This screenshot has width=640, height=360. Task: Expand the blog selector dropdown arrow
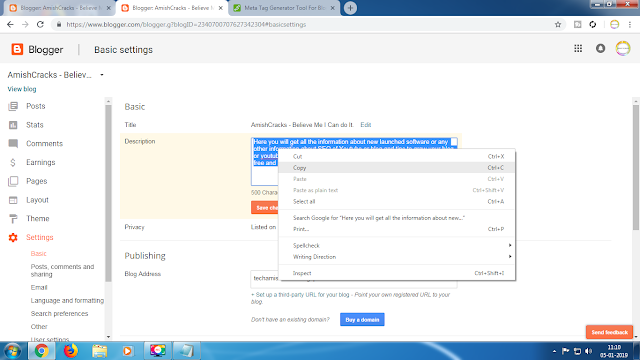(102, 75)
